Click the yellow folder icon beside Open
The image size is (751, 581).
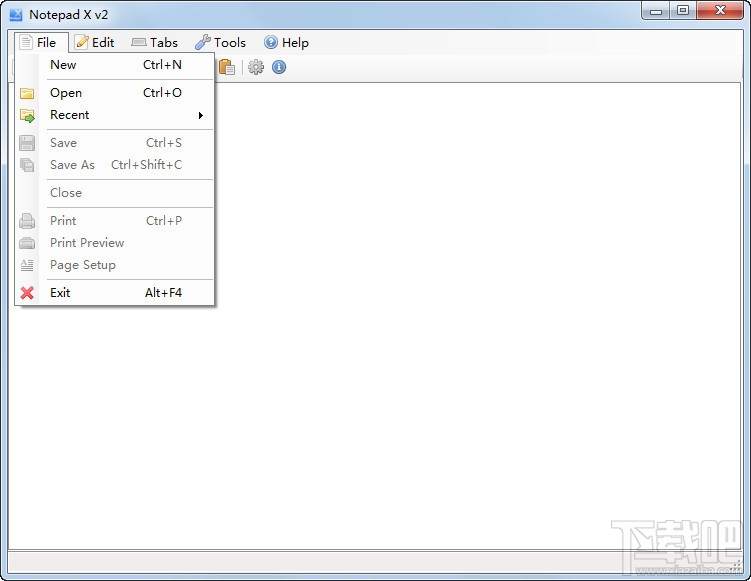27,93
